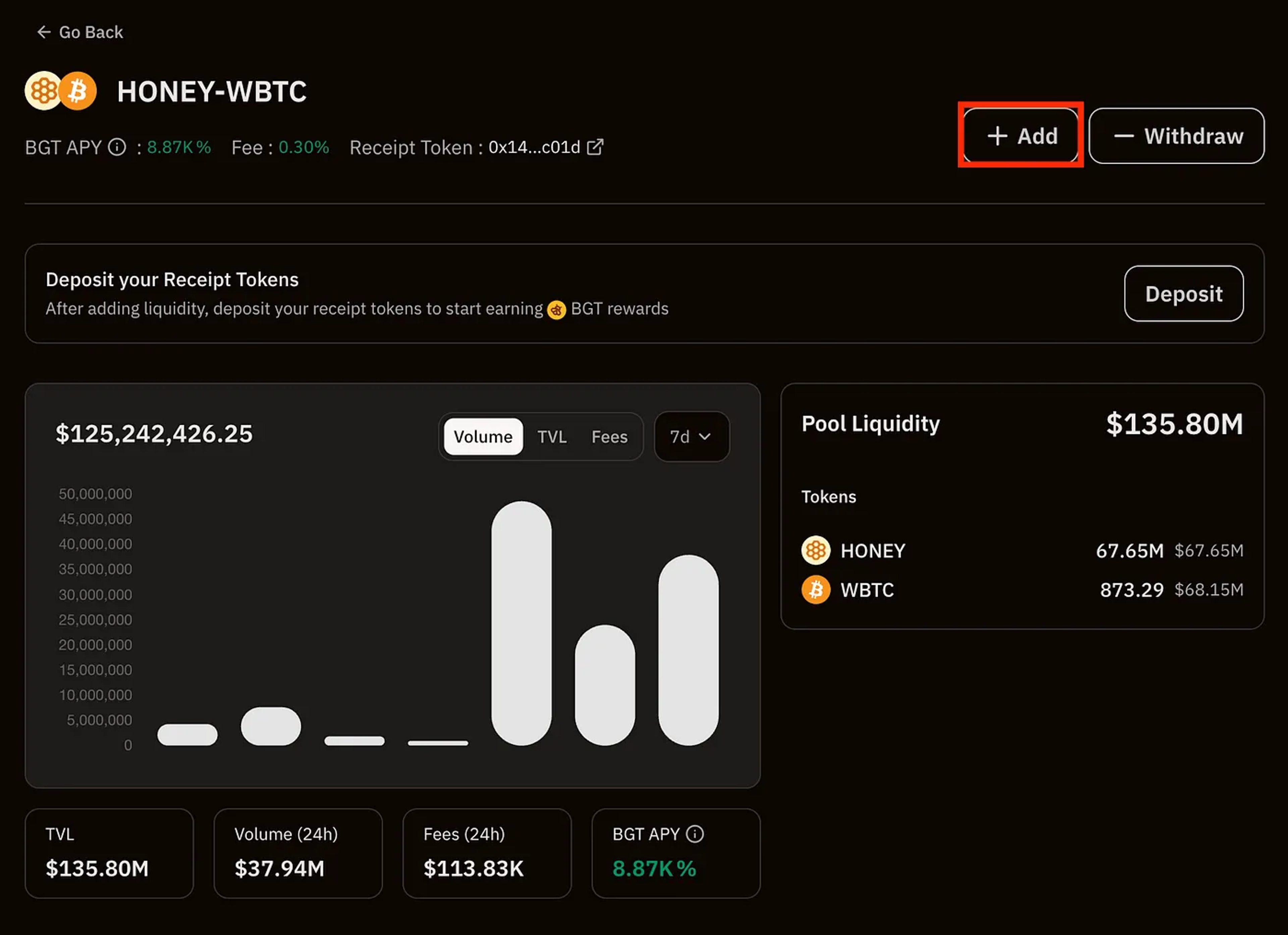This screenshot has height=935, width=1288.
Task: Click the TVL $135.80M stat card
Action: point(109,853)
